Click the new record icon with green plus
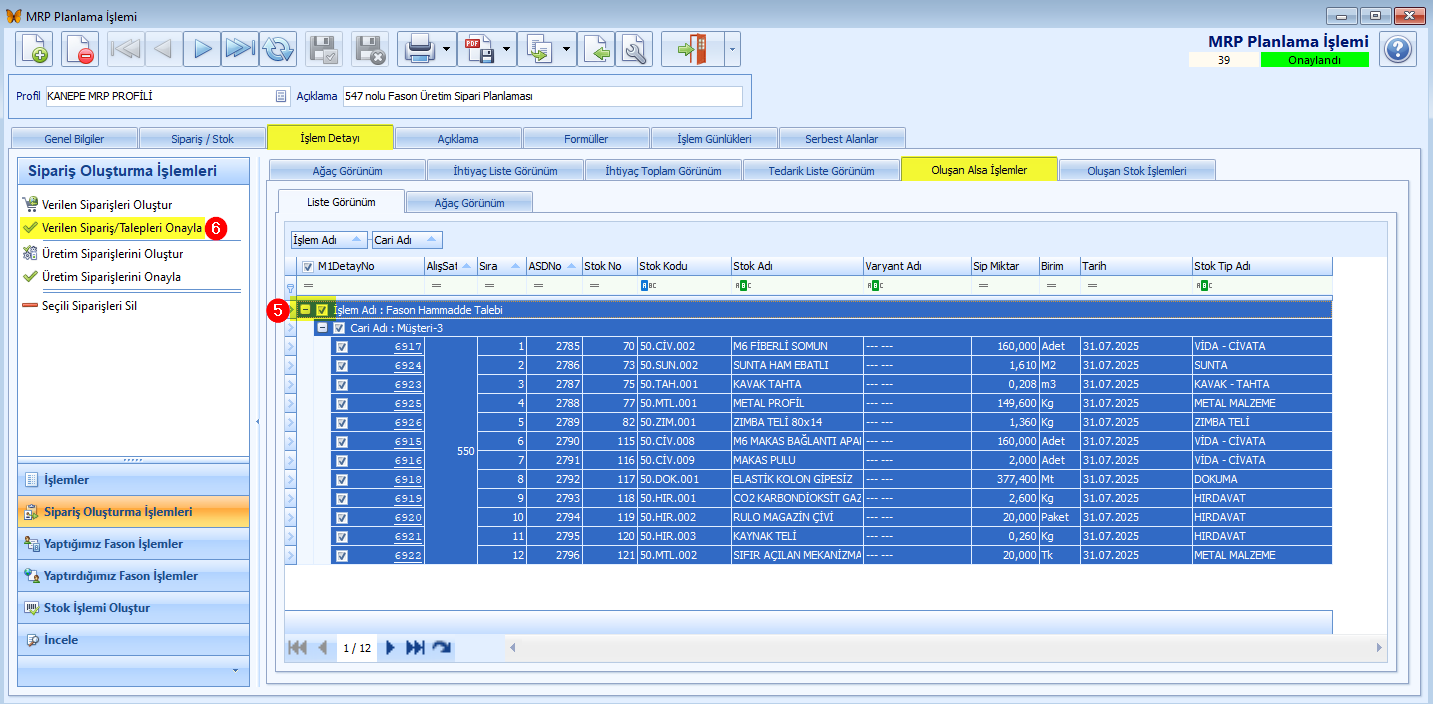The height and width of the screenshot is (704, 1433). click(x=33, y=49)
